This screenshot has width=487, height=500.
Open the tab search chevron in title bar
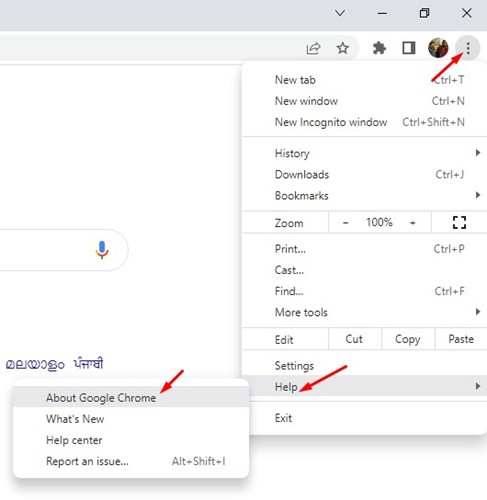tap(340, 13)
